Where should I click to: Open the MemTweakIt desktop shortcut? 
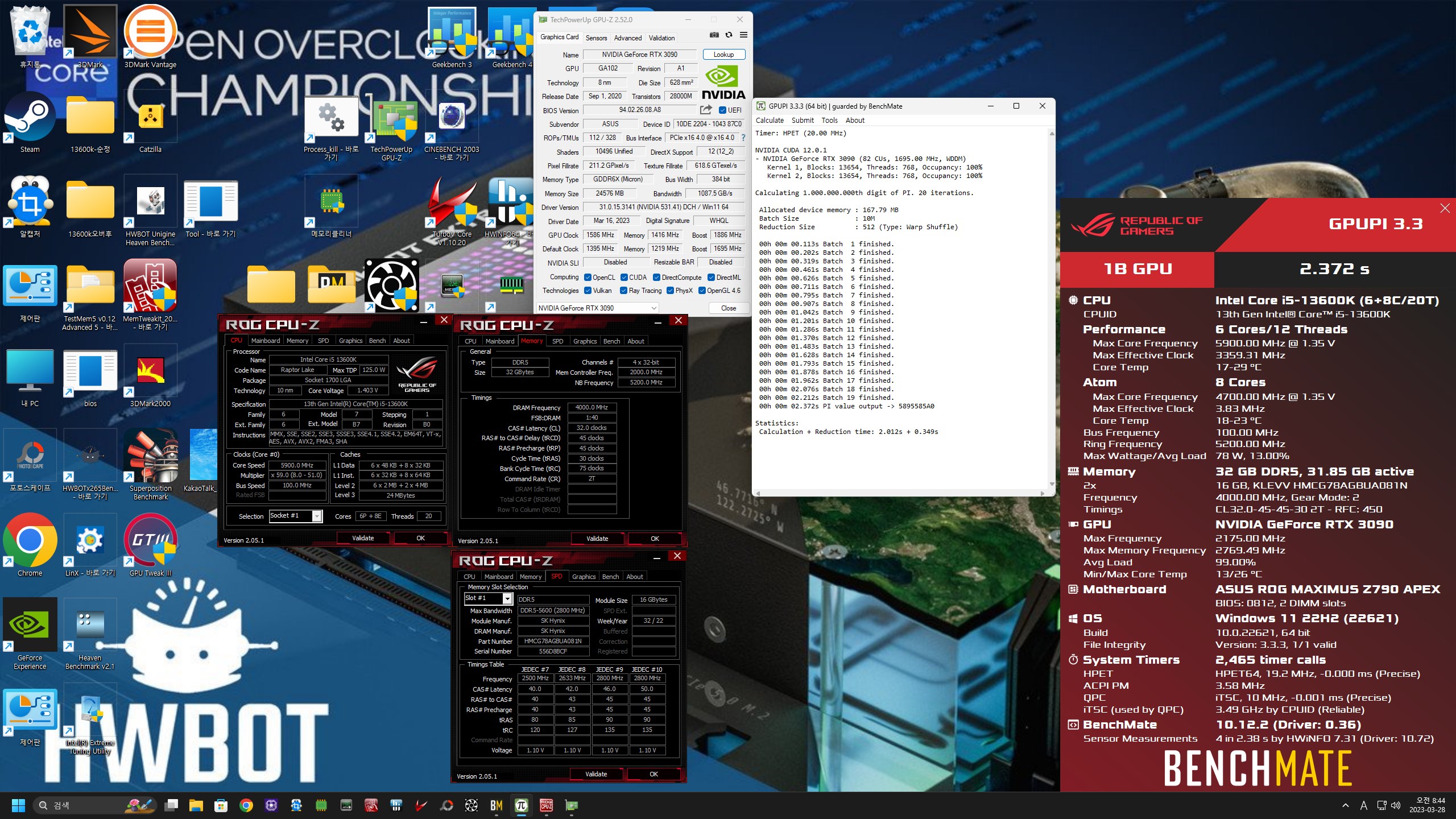(x=151, y=295)
